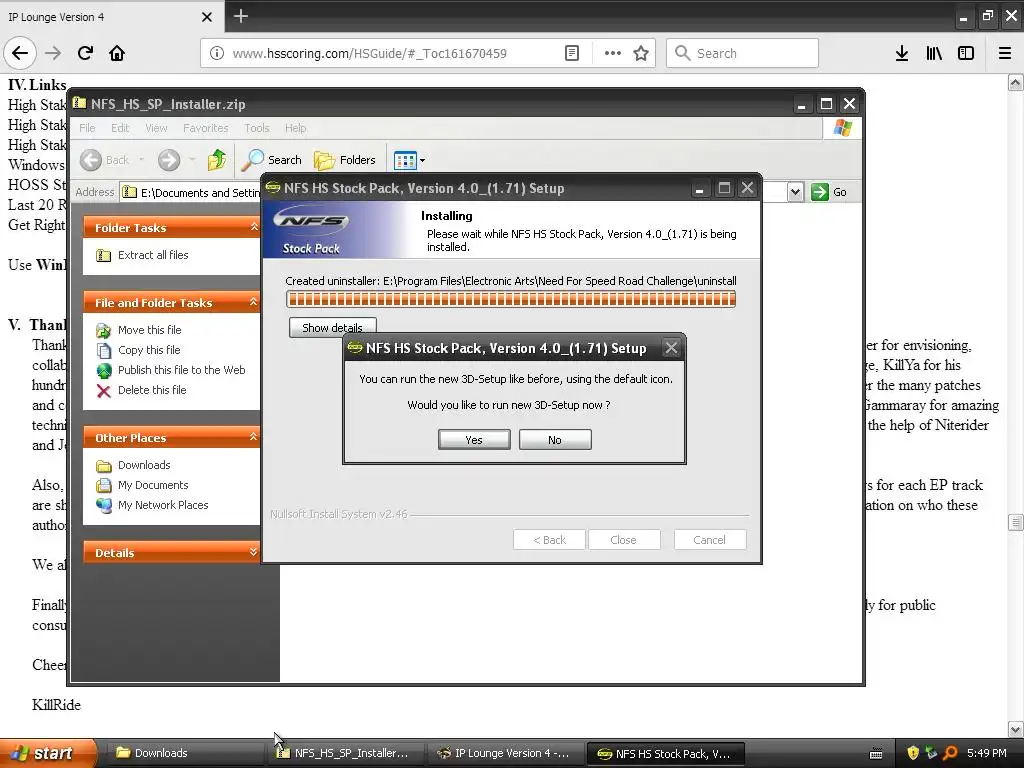Open the Explorer address bar dropdown
This screenshot has width=1024, height=768.
(795, 192)
